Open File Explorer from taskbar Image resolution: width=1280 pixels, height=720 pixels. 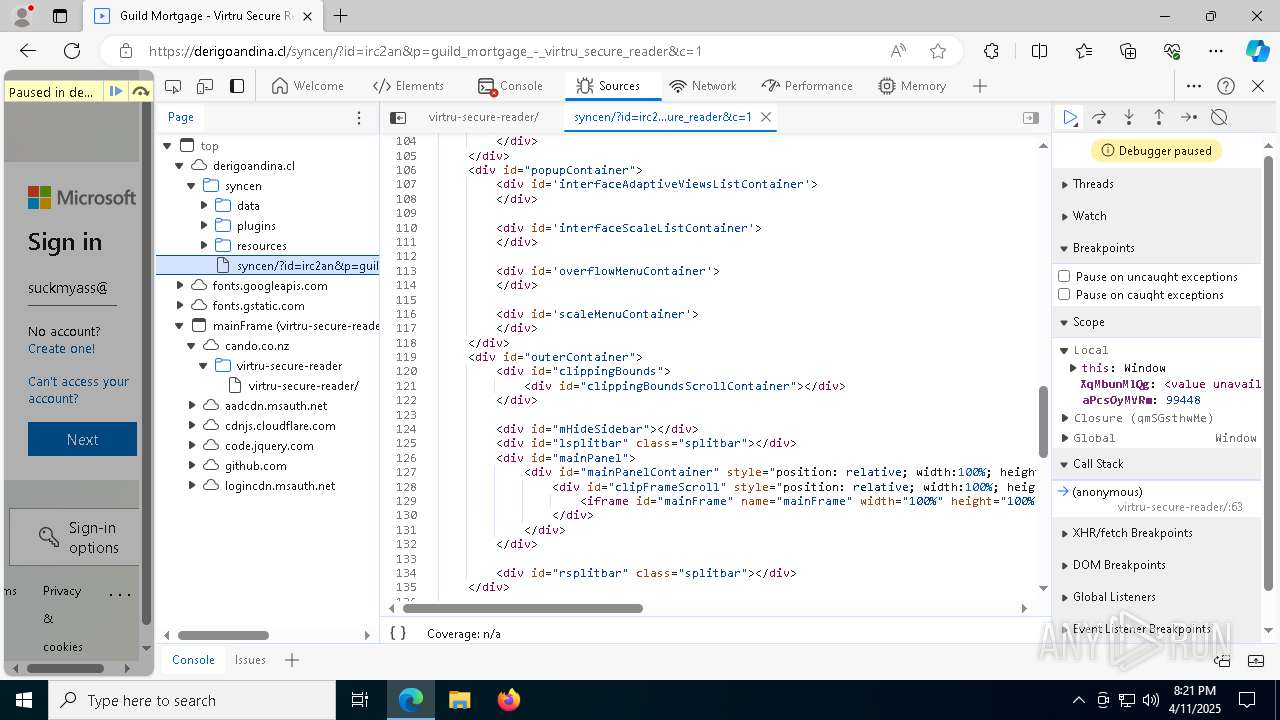459,700
